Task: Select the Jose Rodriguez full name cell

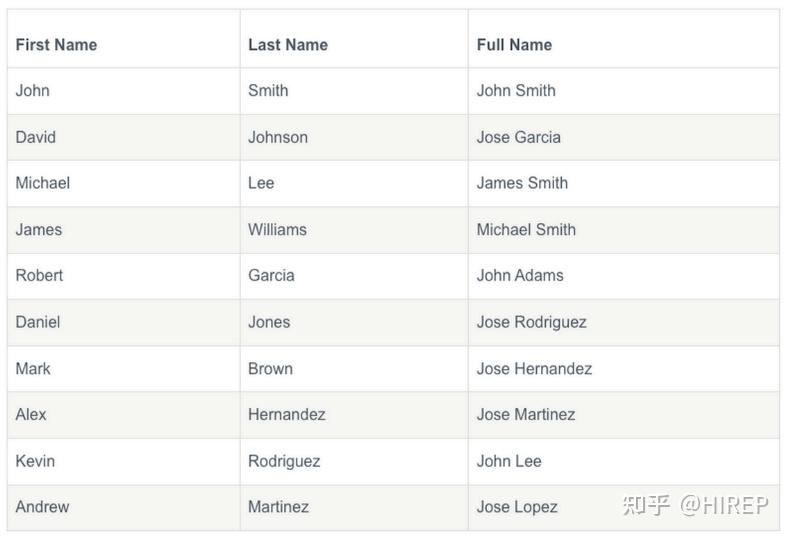Action: 531,322
